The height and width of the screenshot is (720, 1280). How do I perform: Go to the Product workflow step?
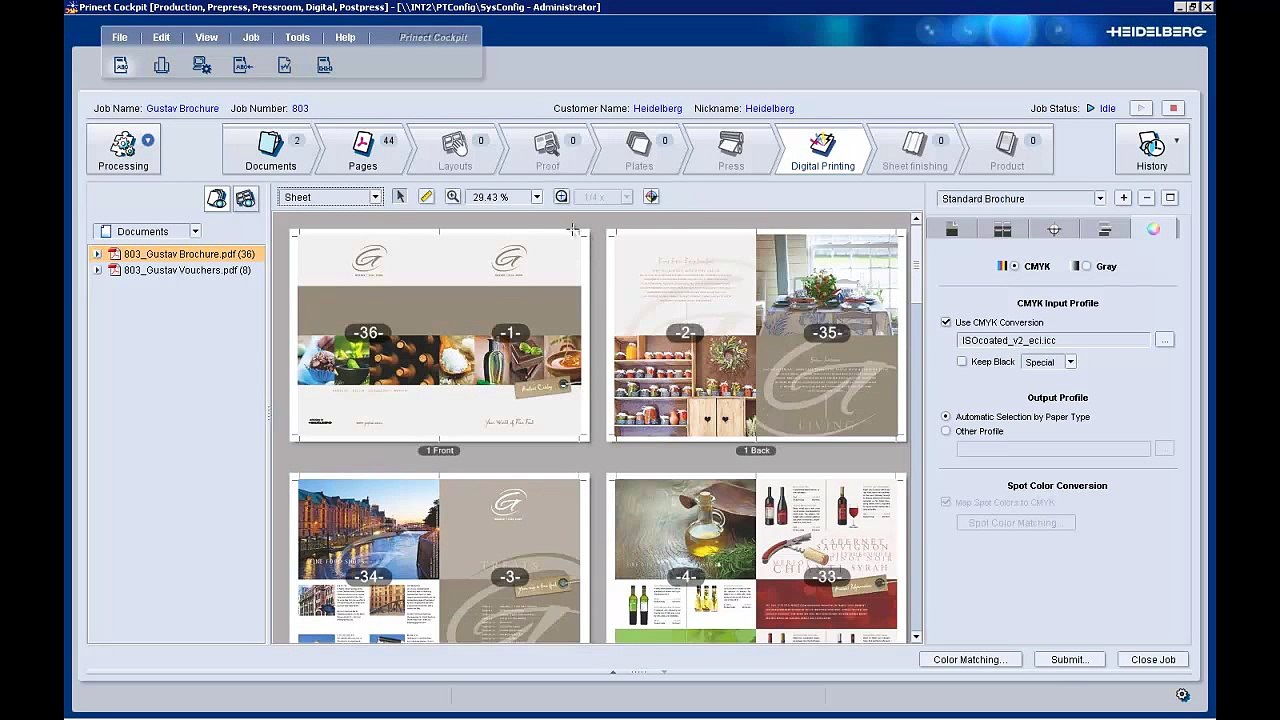click(x=1007, y=150)
